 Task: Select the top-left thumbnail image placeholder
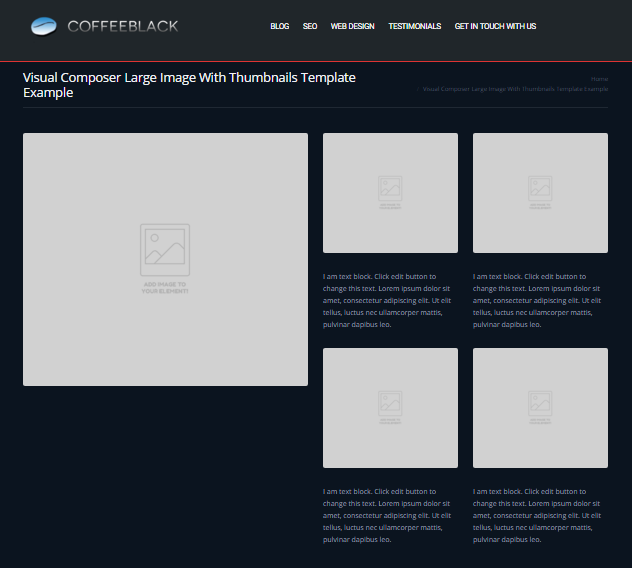390,193
